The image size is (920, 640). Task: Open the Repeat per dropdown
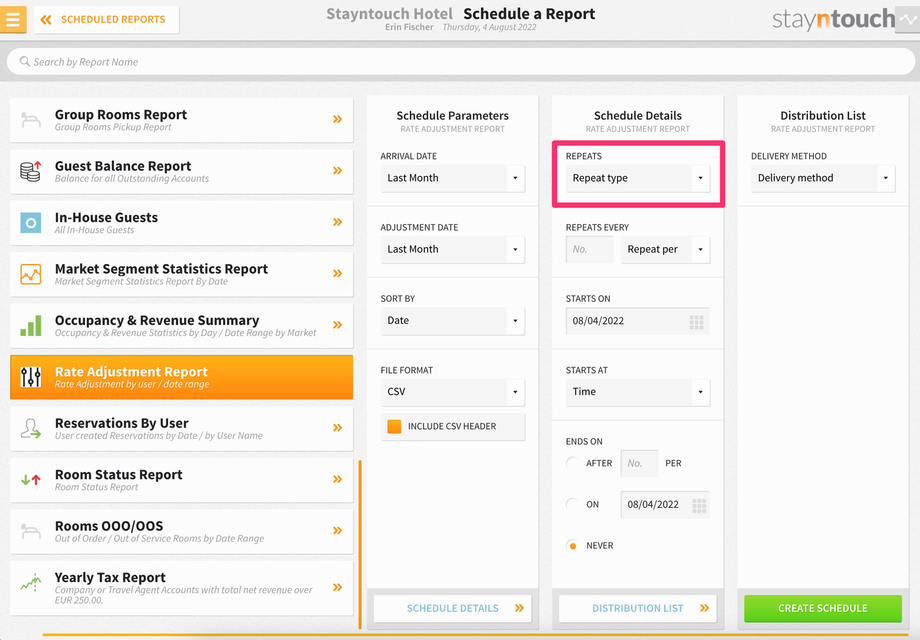click(665, 249)
